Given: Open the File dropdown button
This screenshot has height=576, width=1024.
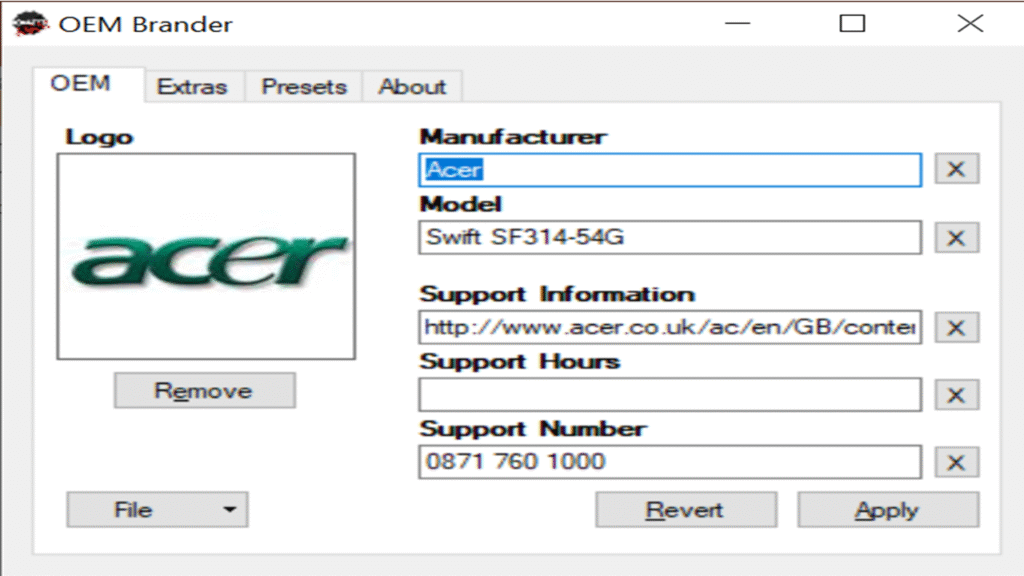Looking at the screenshot, I should tap(157, 510).
